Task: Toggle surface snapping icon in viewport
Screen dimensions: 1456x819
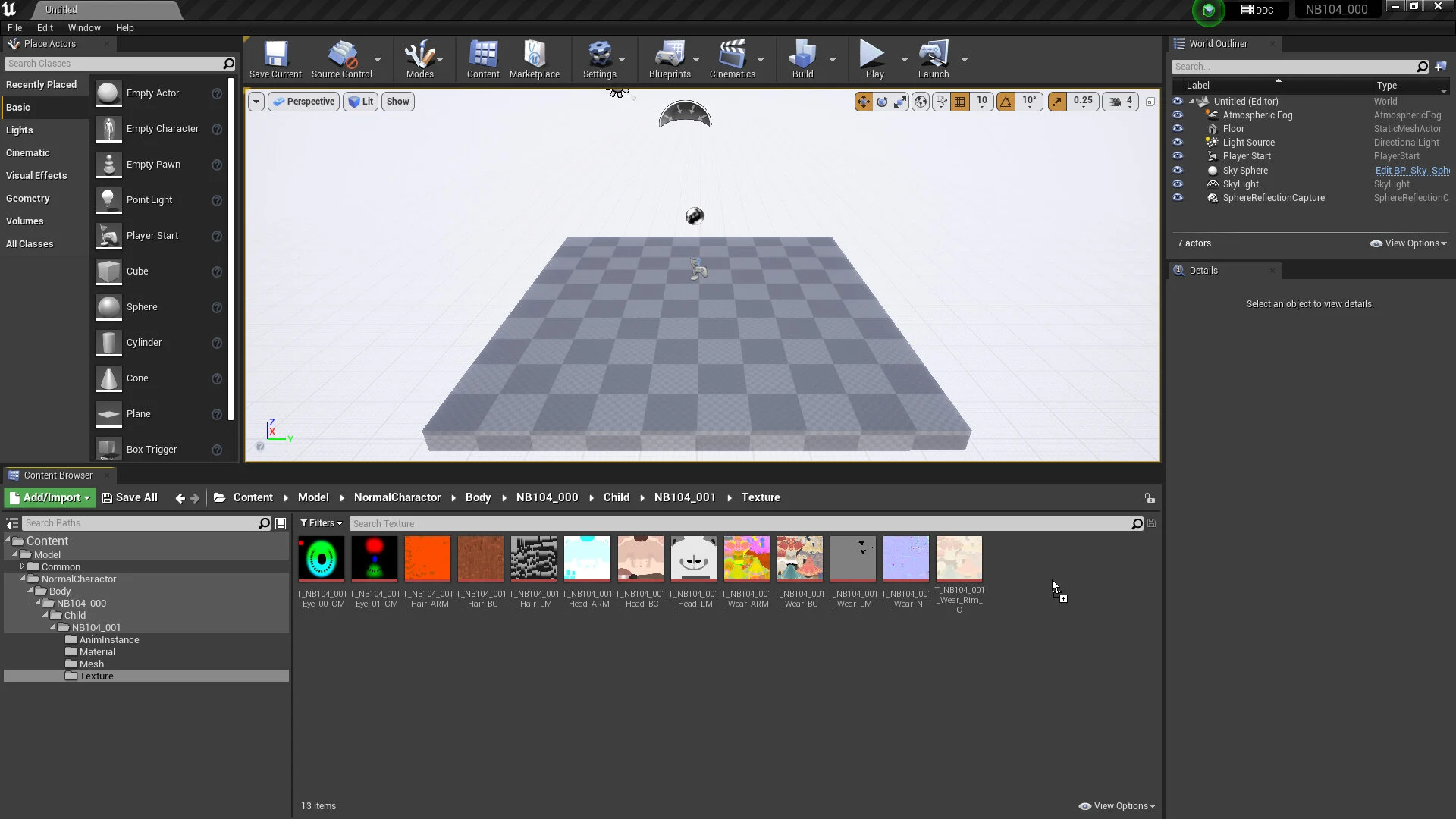Action: [941, 102]
